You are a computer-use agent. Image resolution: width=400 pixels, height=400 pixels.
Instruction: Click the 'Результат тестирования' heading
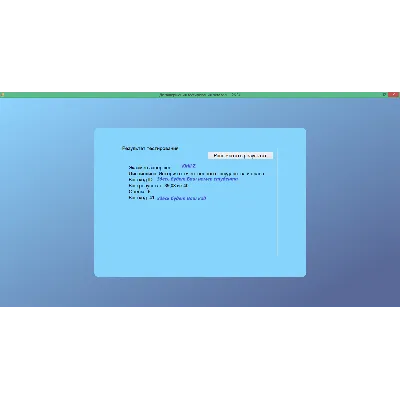click(x=150, y=148)
